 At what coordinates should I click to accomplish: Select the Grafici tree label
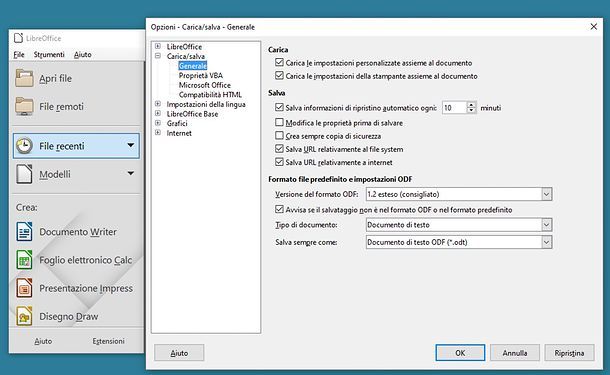point(177,123)
